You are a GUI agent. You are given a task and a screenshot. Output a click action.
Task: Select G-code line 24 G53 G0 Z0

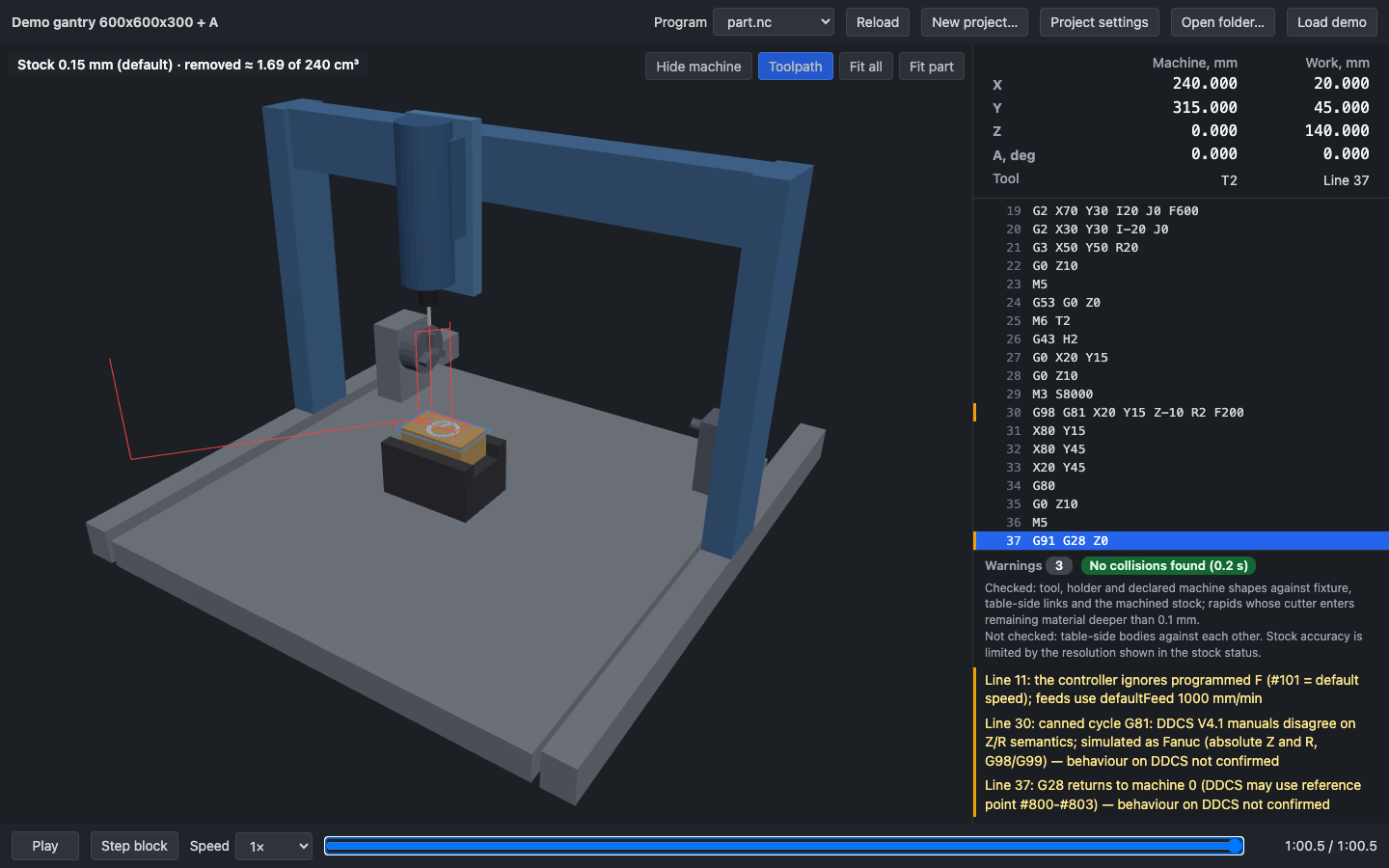point(1181,303)
